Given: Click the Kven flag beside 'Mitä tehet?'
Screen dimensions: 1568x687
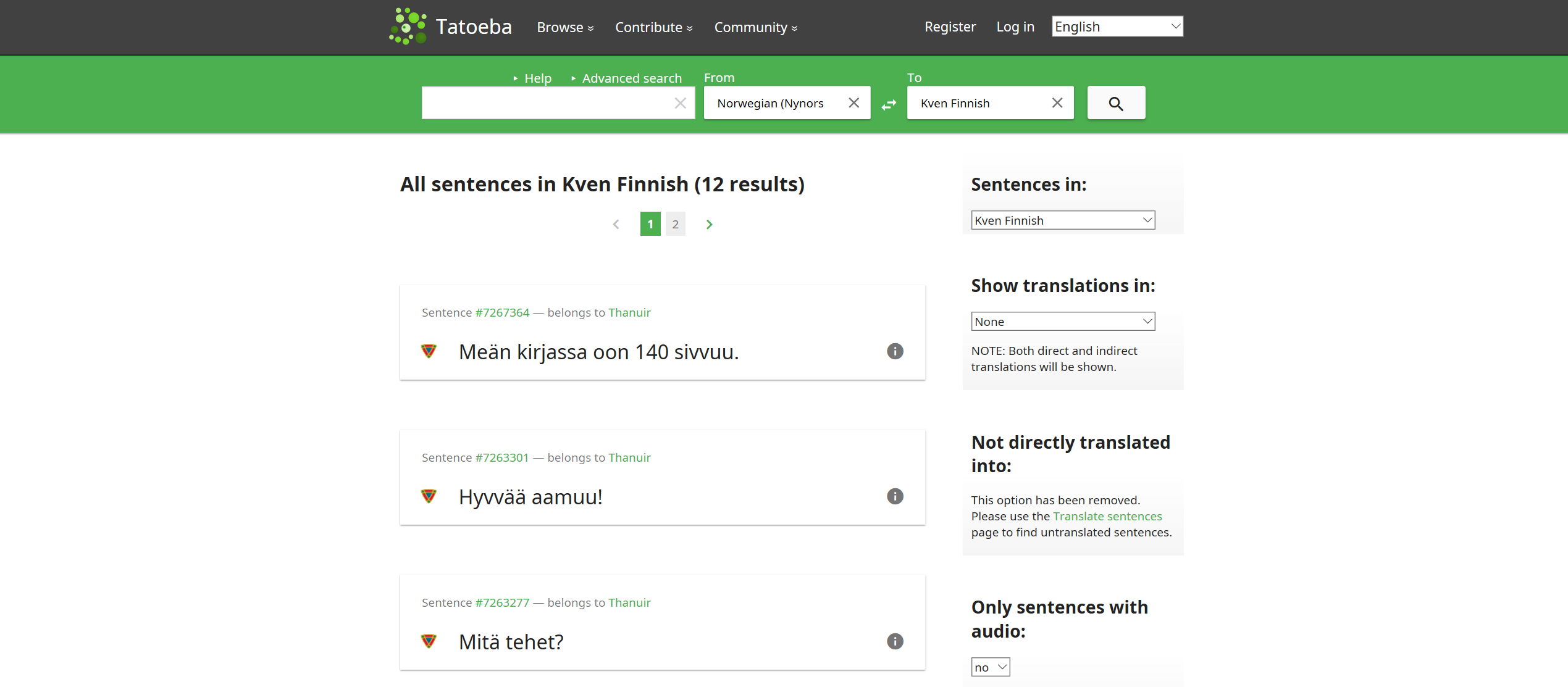Looking at the screenshot, I should coord(429,641).
